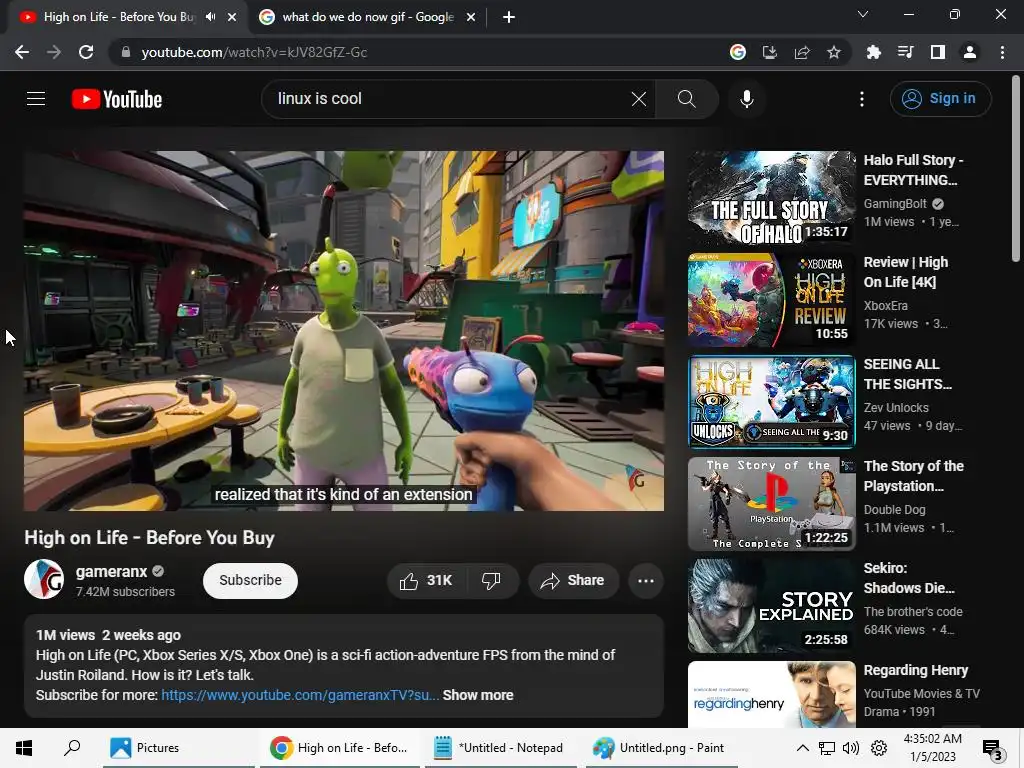The height and width of the screenshot is (768, 1024).
Task: Open the Chrome profile avatar menu
Action: [970, 52]
